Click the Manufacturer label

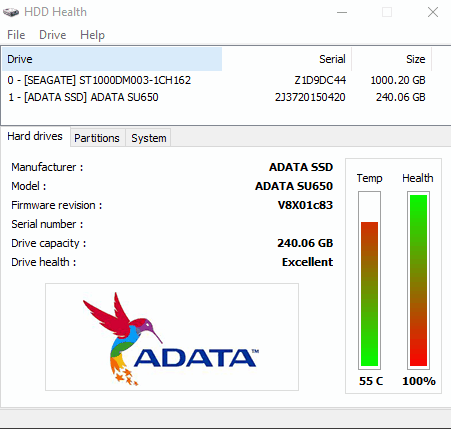click(47, 167)
